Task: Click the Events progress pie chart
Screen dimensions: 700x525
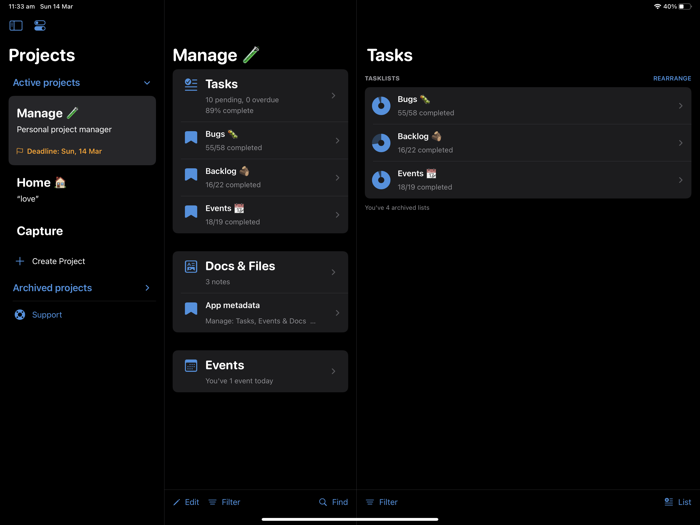Action: click(381, 180)
